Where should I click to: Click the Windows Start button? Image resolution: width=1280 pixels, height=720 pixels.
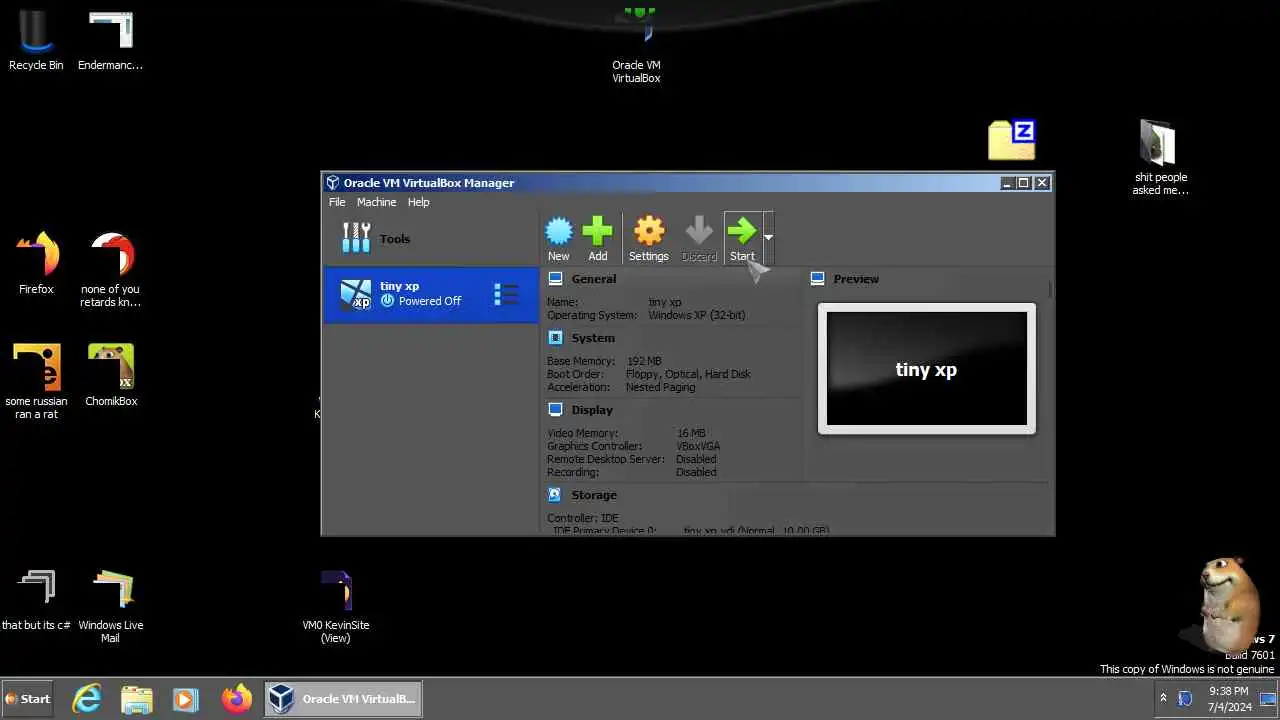28,699
